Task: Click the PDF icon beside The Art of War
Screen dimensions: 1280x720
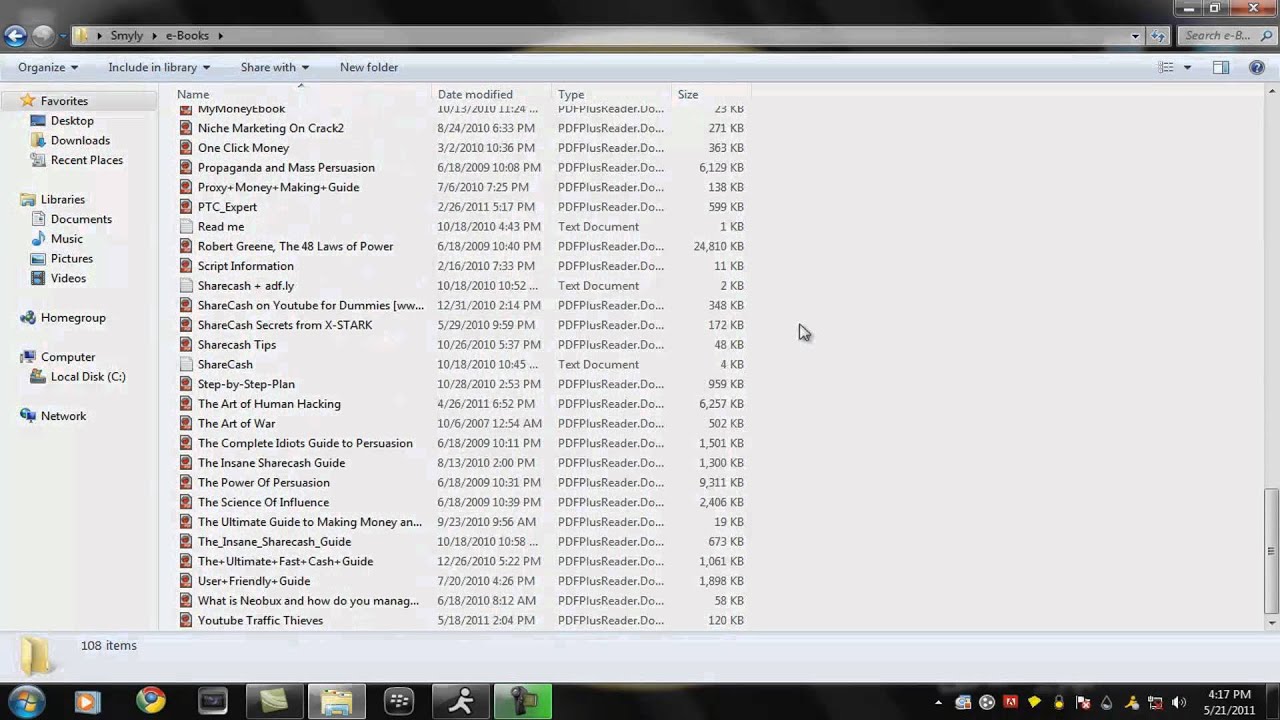Action: coord(186,423)
